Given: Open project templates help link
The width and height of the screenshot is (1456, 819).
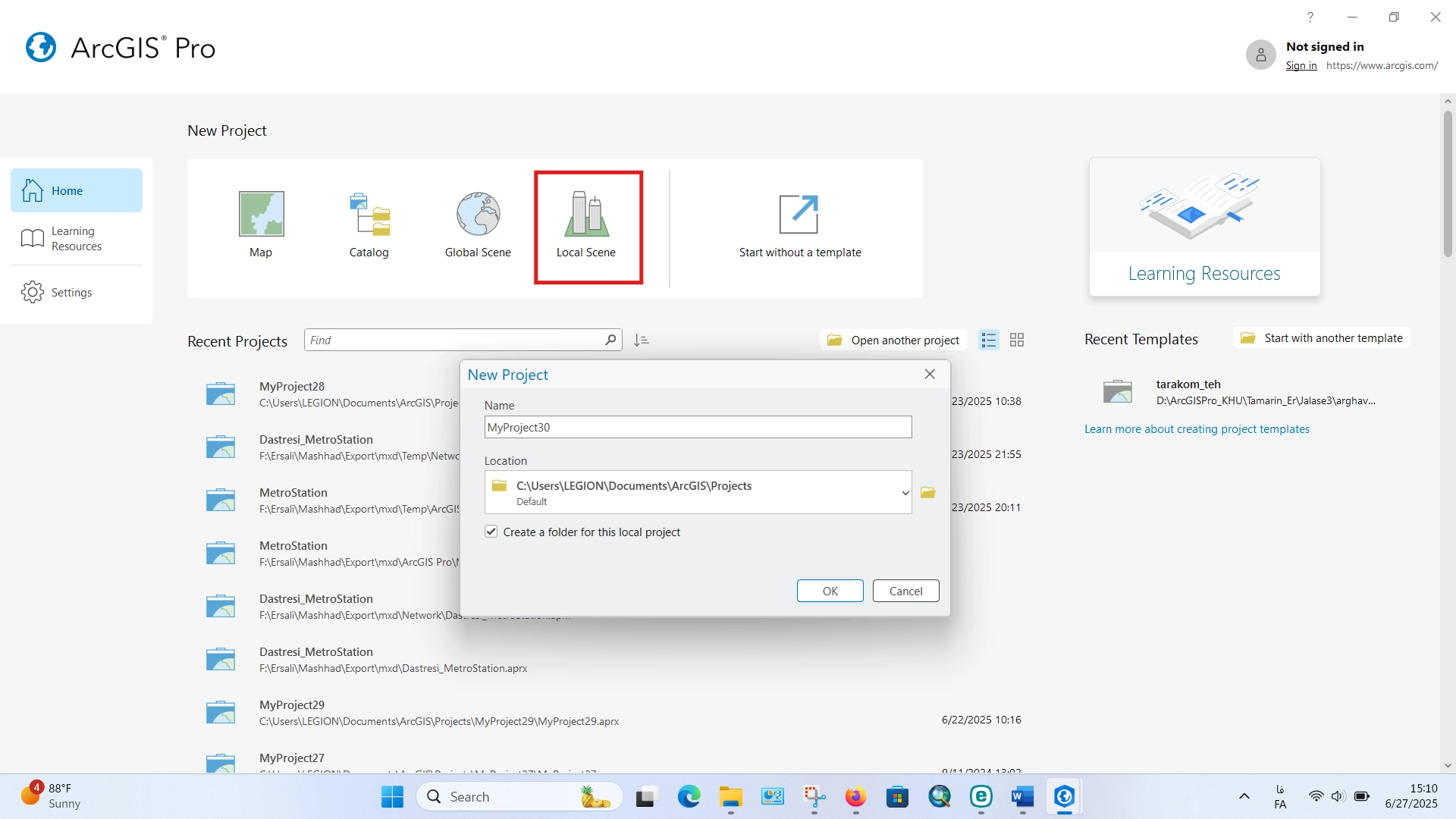Looking at the screenshot, I should (1197, 429).
